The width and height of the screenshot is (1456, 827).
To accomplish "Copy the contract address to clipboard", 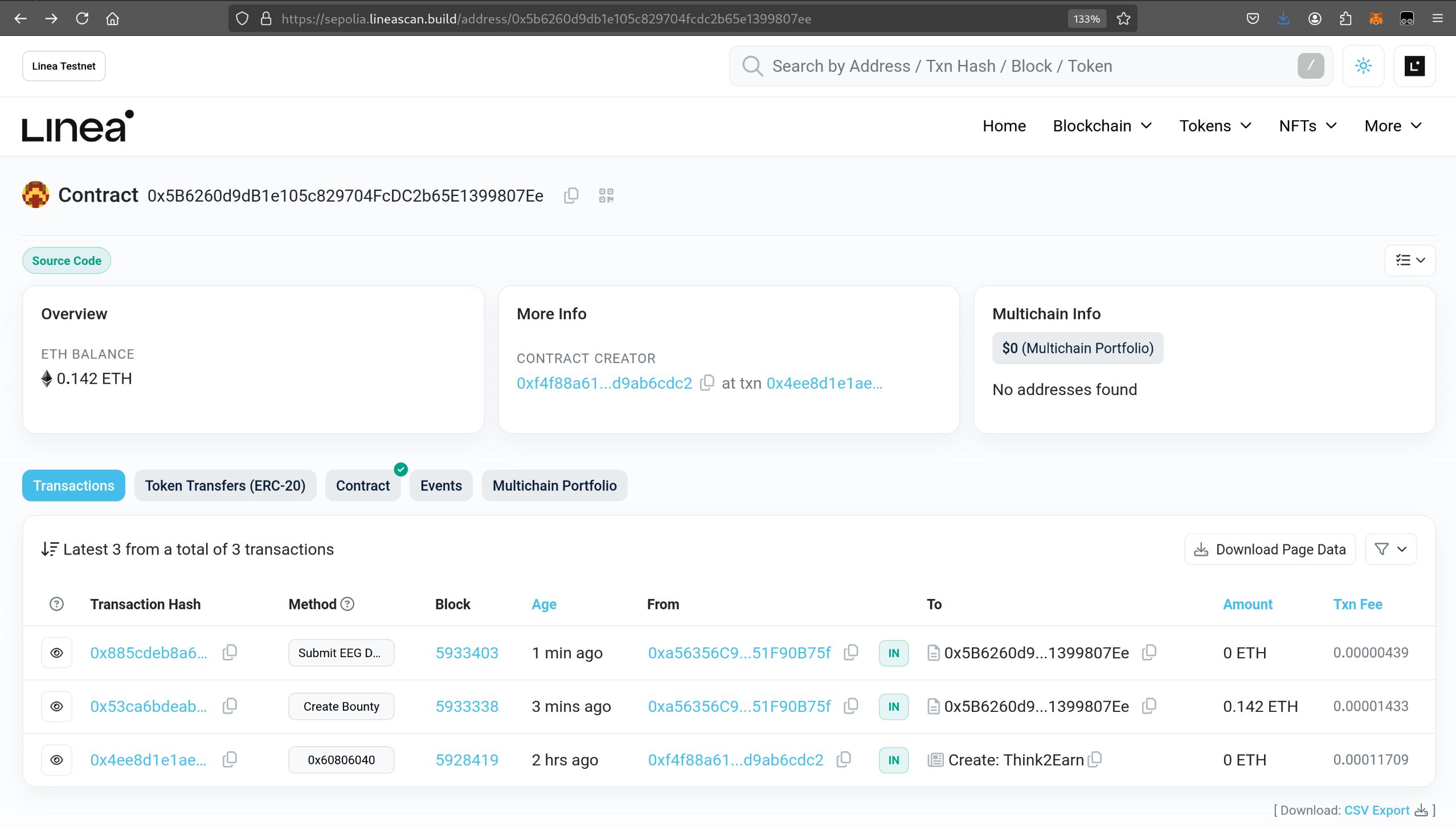I will pos(571,195).
